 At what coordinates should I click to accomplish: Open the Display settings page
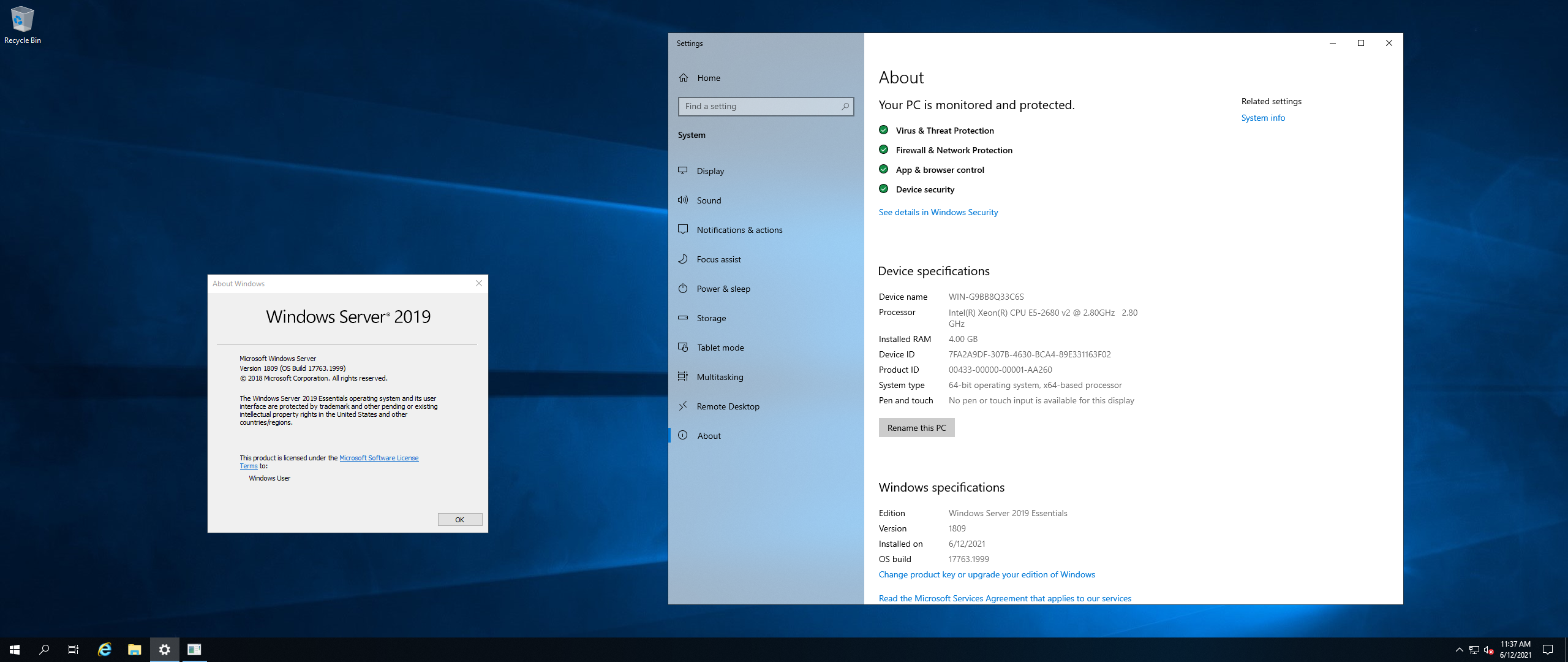[766, 171]
